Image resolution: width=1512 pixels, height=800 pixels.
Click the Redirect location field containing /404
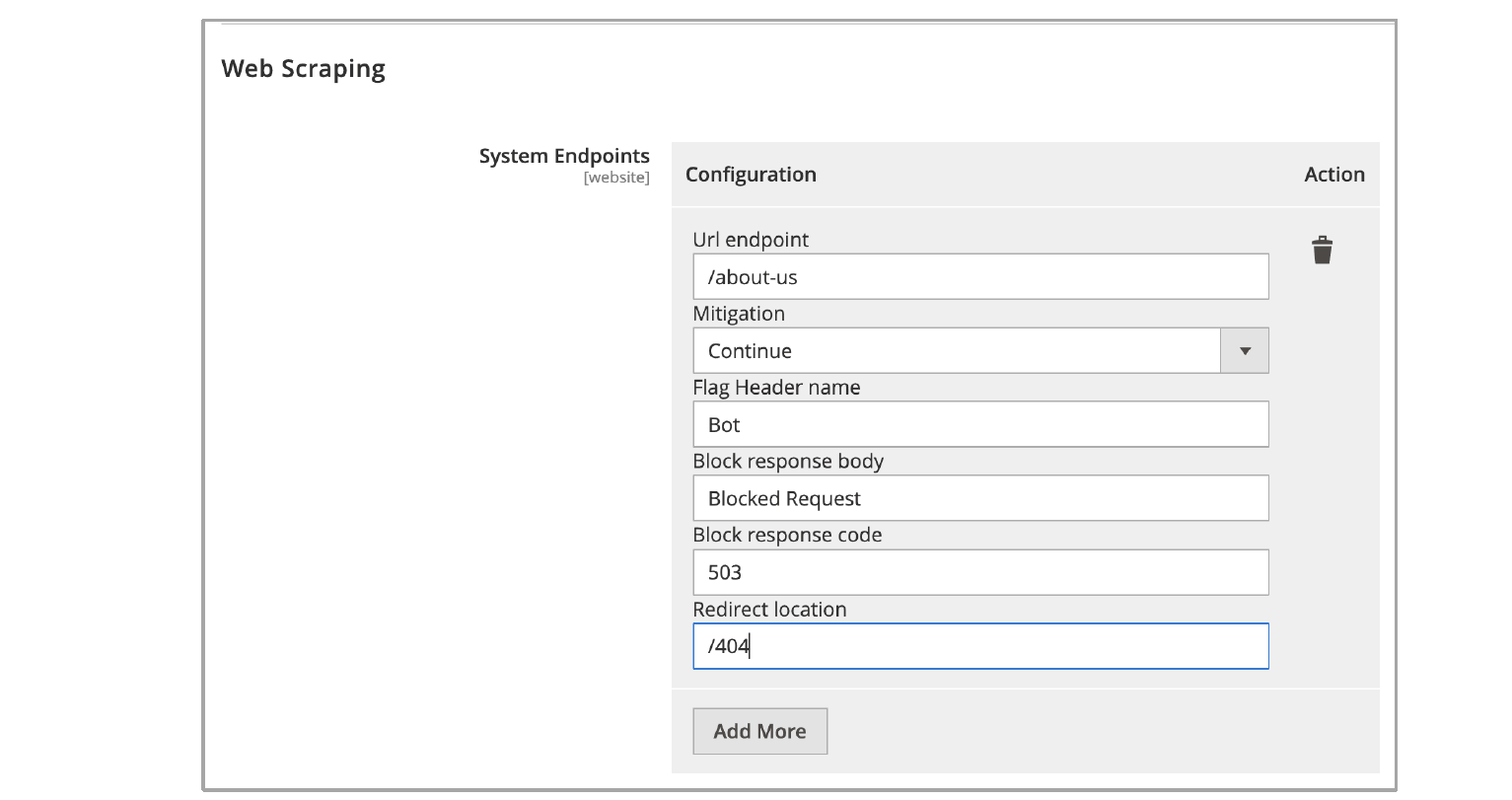tap(980, 646)
